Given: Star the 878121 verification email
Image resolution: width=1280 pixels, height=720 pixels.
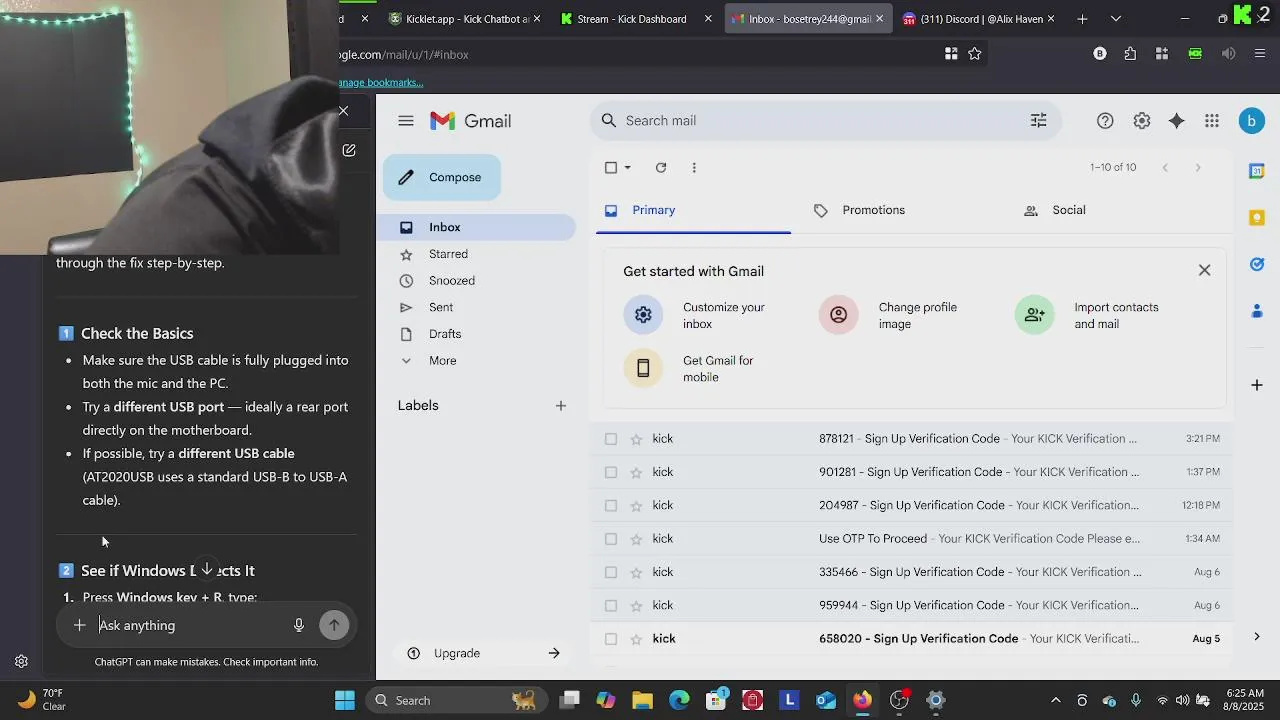Looking at the screenshot, I should click(x=636, y=439).
